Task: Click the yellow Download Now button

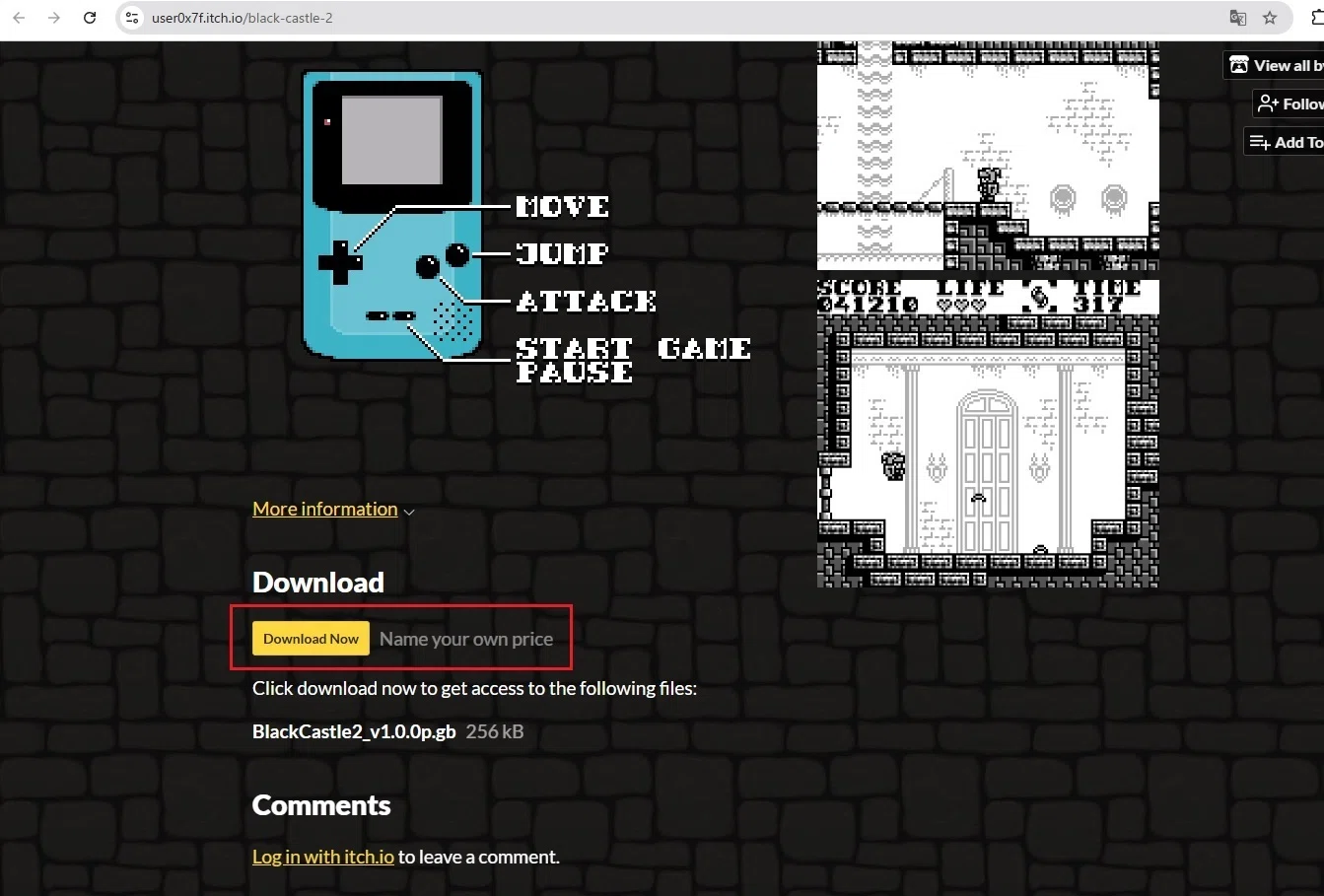Action: click(x=311, y=639)
